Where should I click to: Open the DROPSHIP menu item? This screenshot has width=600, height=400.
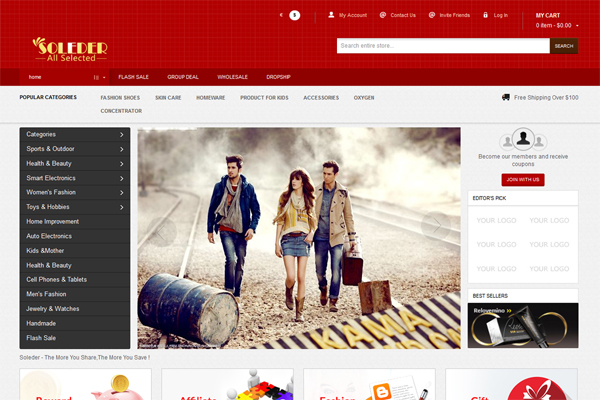click(x=278, y=77)
